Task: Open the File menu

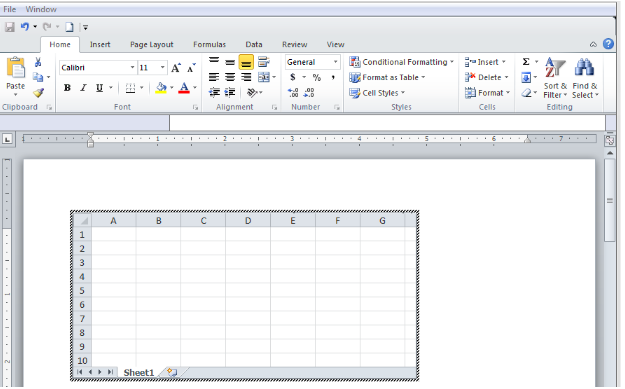Action: [10, 9]
